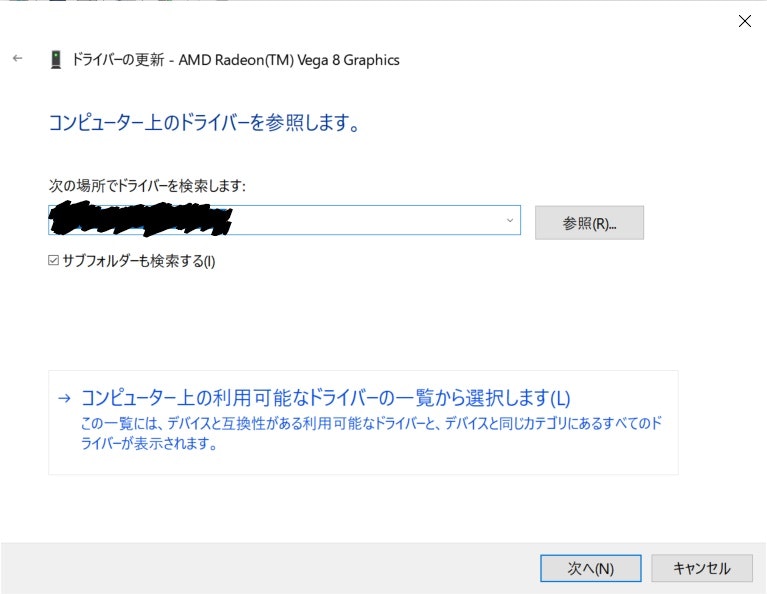Click the heading コンピューター上のドライバーを参照します。
This screenshot has width=767, height=595.
[204, 122]
